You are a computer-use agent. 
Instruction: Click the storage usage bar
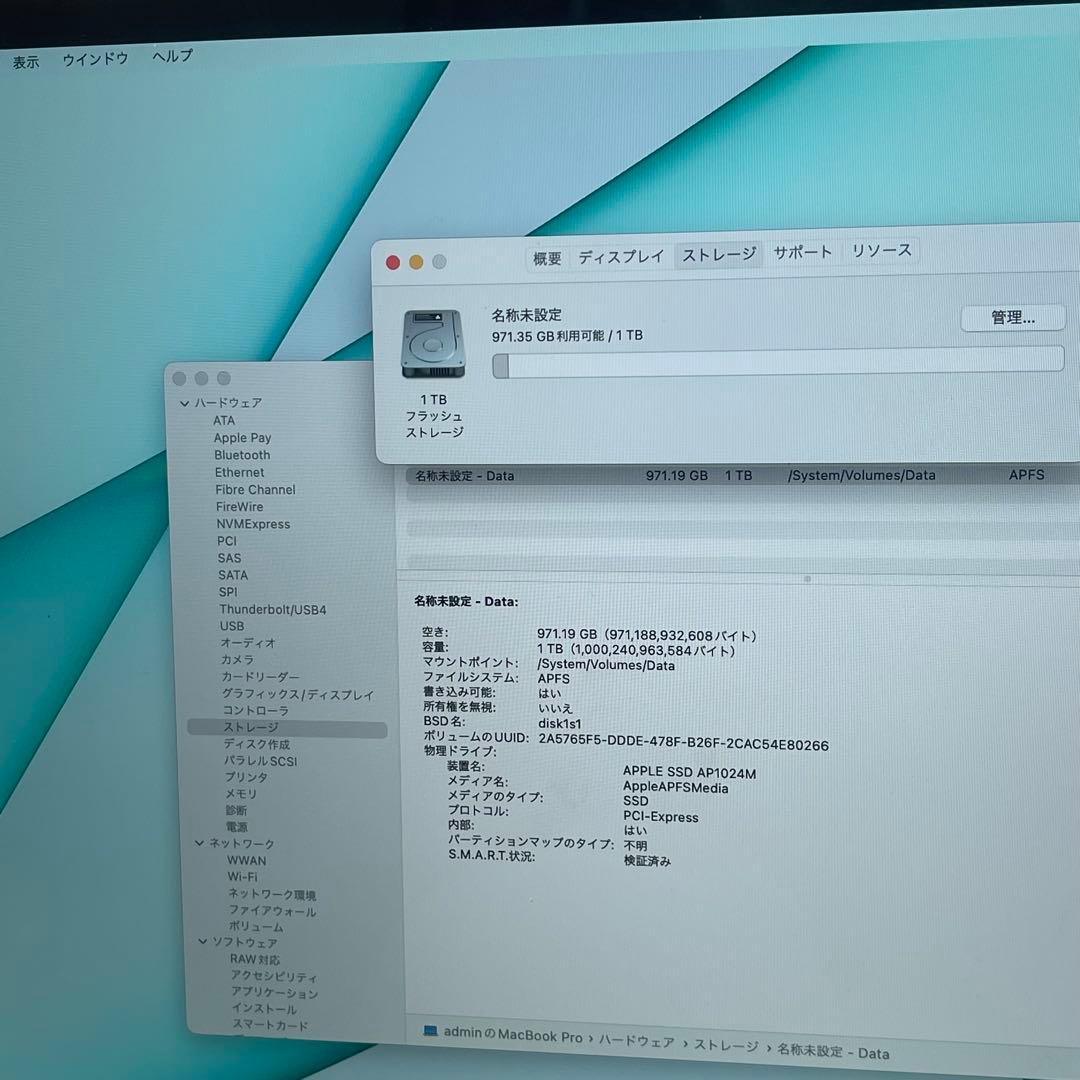[775, 366]
